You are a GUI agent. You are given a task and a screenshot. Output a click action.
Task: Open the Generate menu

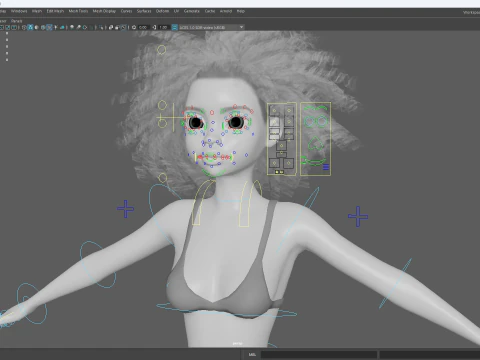click(192, 11)
